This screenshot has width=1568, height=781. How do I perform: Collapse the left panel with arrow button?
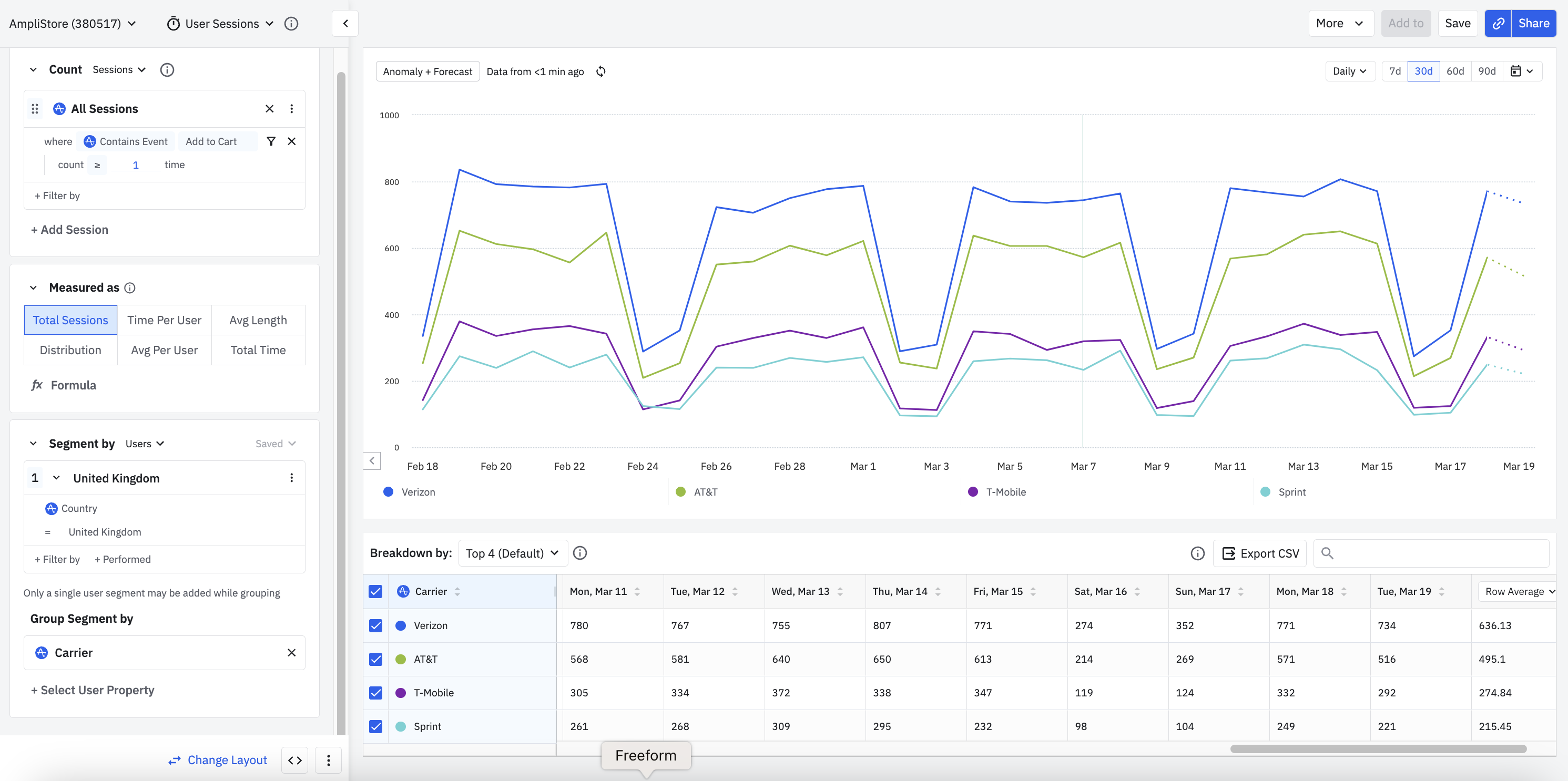(x=345, y=24)
